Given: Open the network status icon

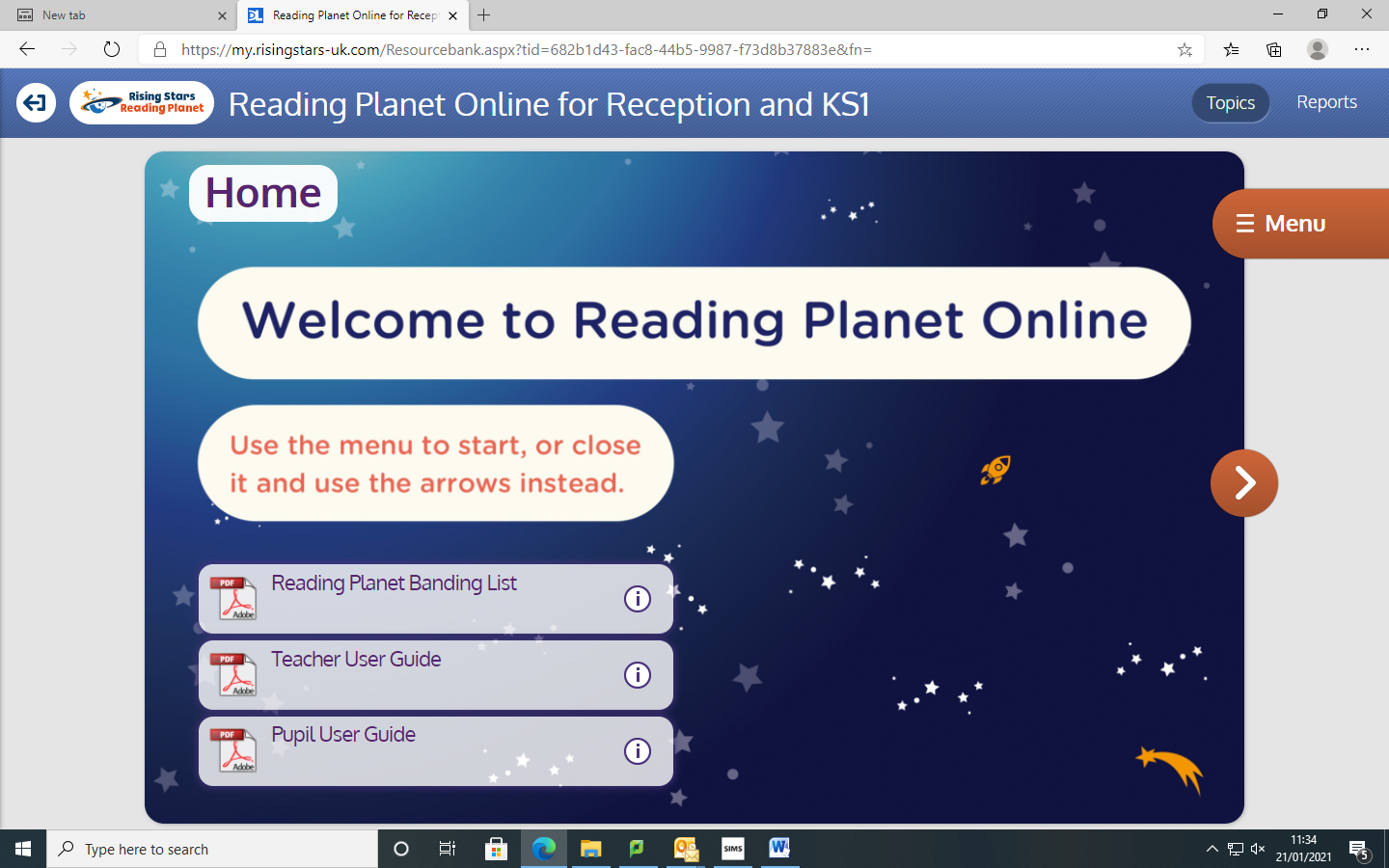Looking at the screenshot, I should click(1236, 849).
